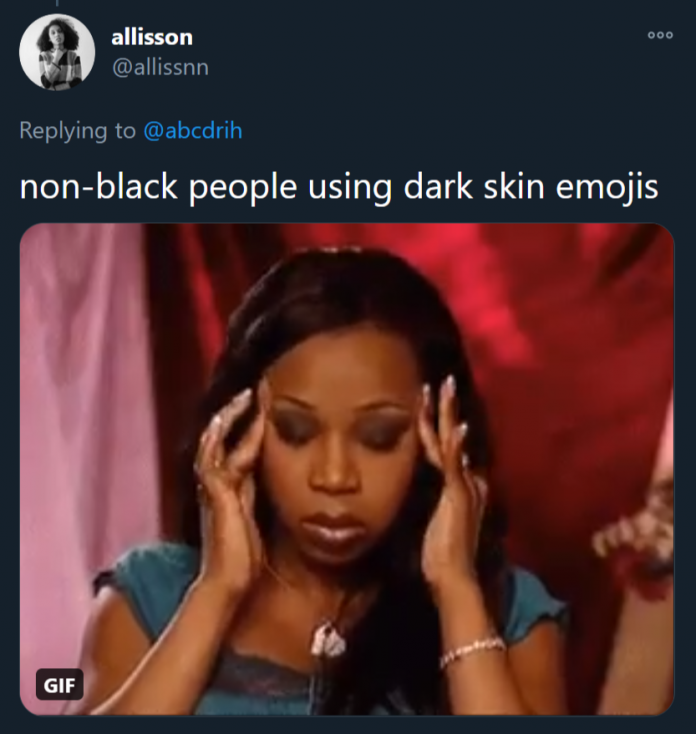Click the 'Replying to' label

coord(78,130)
